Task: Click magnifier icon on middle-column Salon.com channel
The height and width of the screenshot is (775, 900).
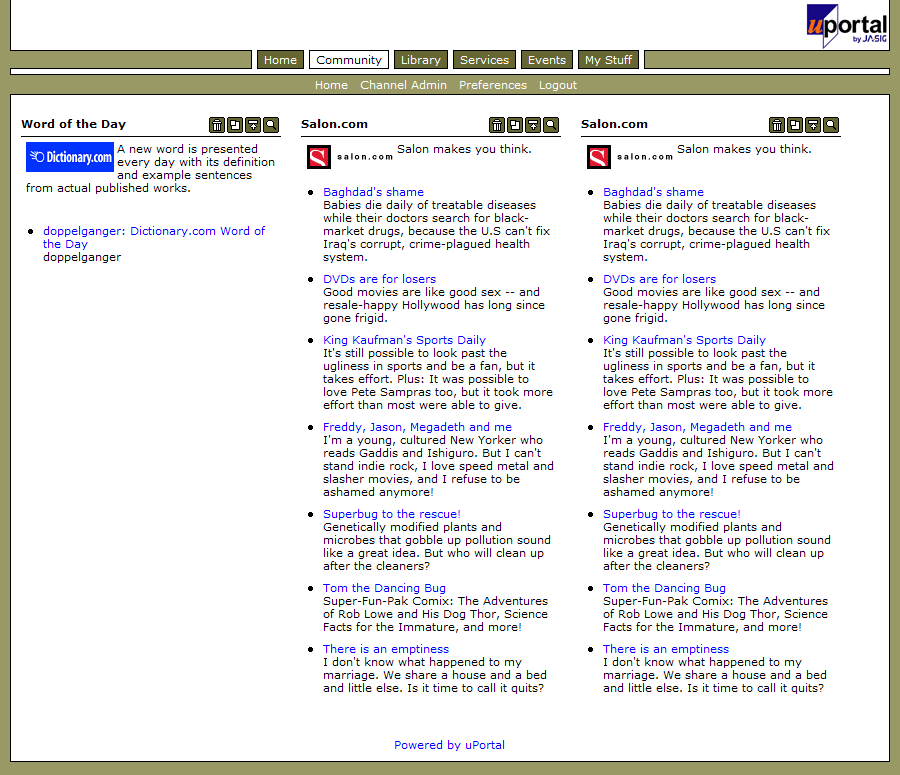Action: point(551,125)
